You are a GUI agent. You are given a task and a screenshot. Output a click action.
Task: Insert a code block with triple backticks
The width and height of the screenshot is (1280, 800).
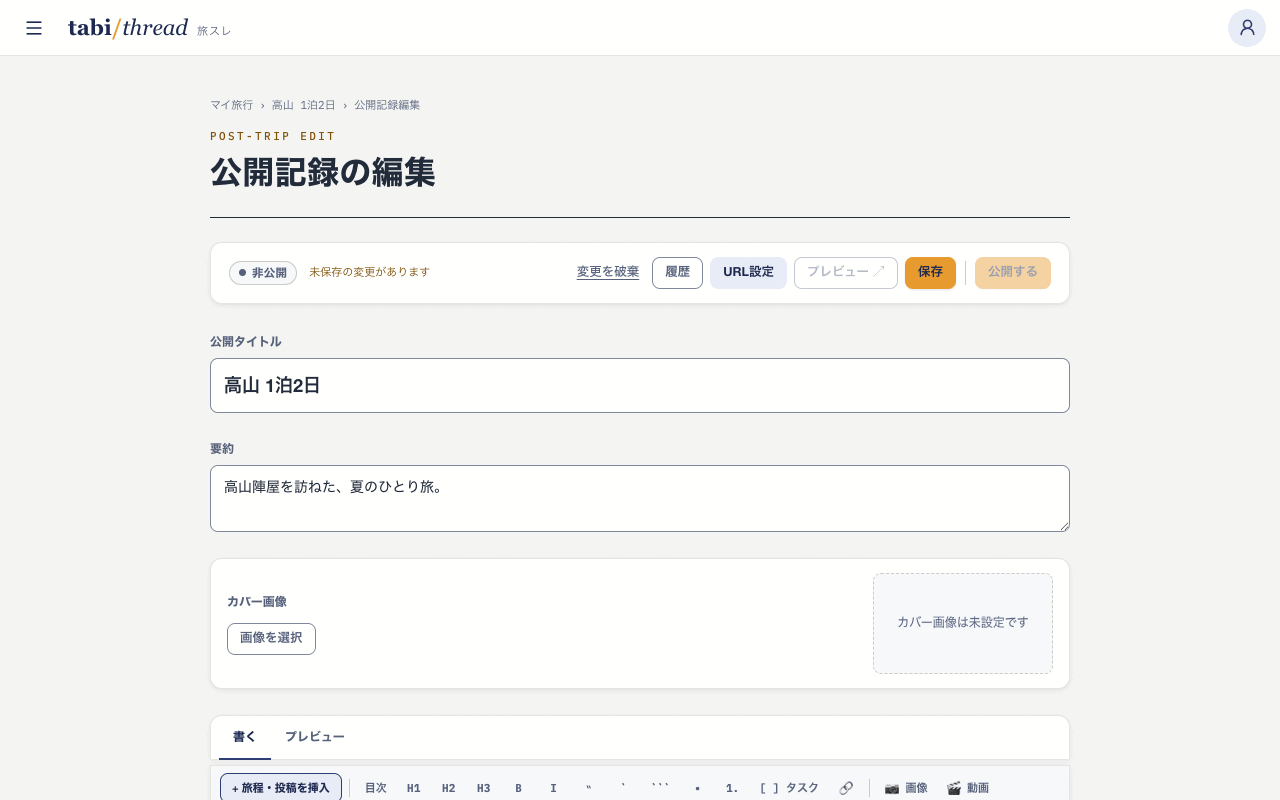click(x=660, y=788)
